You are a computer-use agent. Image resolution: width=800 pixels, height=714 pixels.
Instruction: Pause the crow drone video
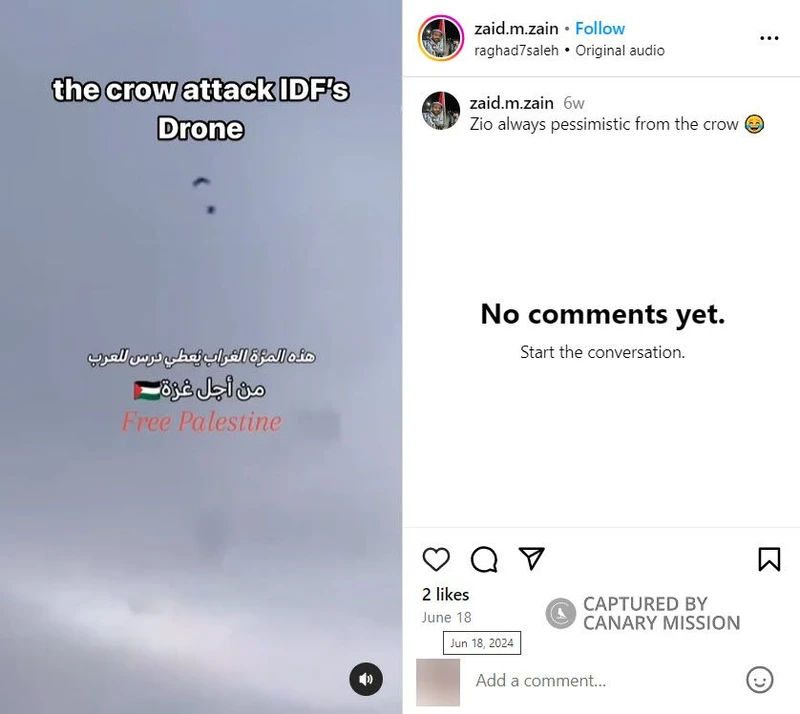(201, 357)
